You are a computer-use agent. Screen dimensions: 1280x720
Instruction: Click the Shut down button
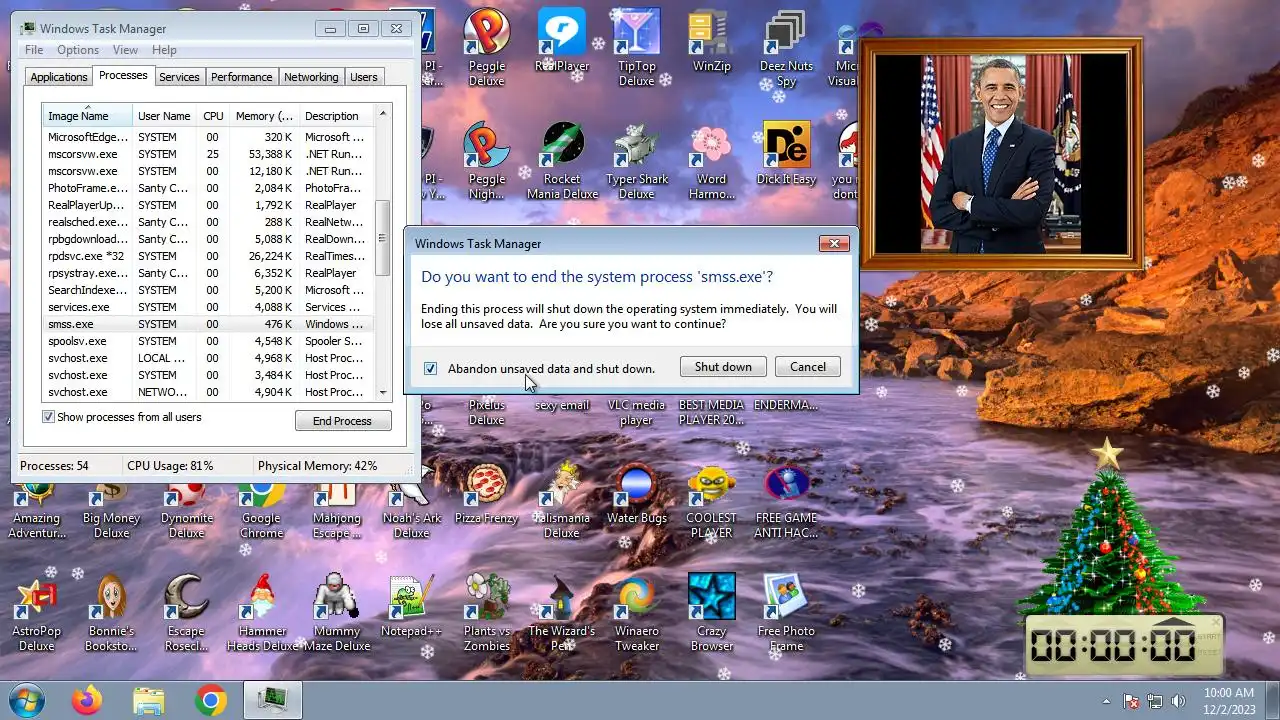[x=723, y=367]
